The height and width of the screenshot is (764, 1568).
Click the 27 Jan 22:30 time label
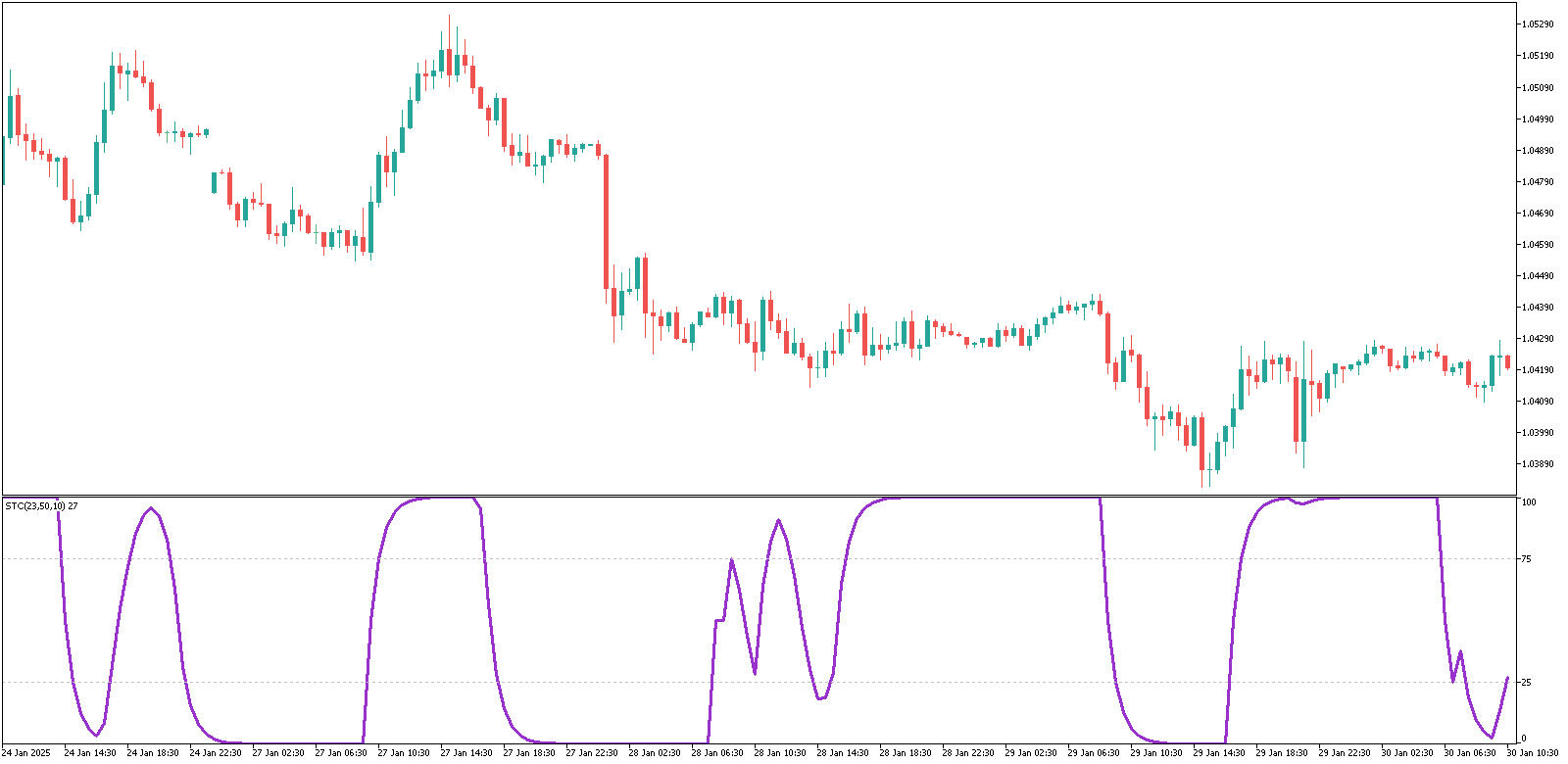click(592, 753)
